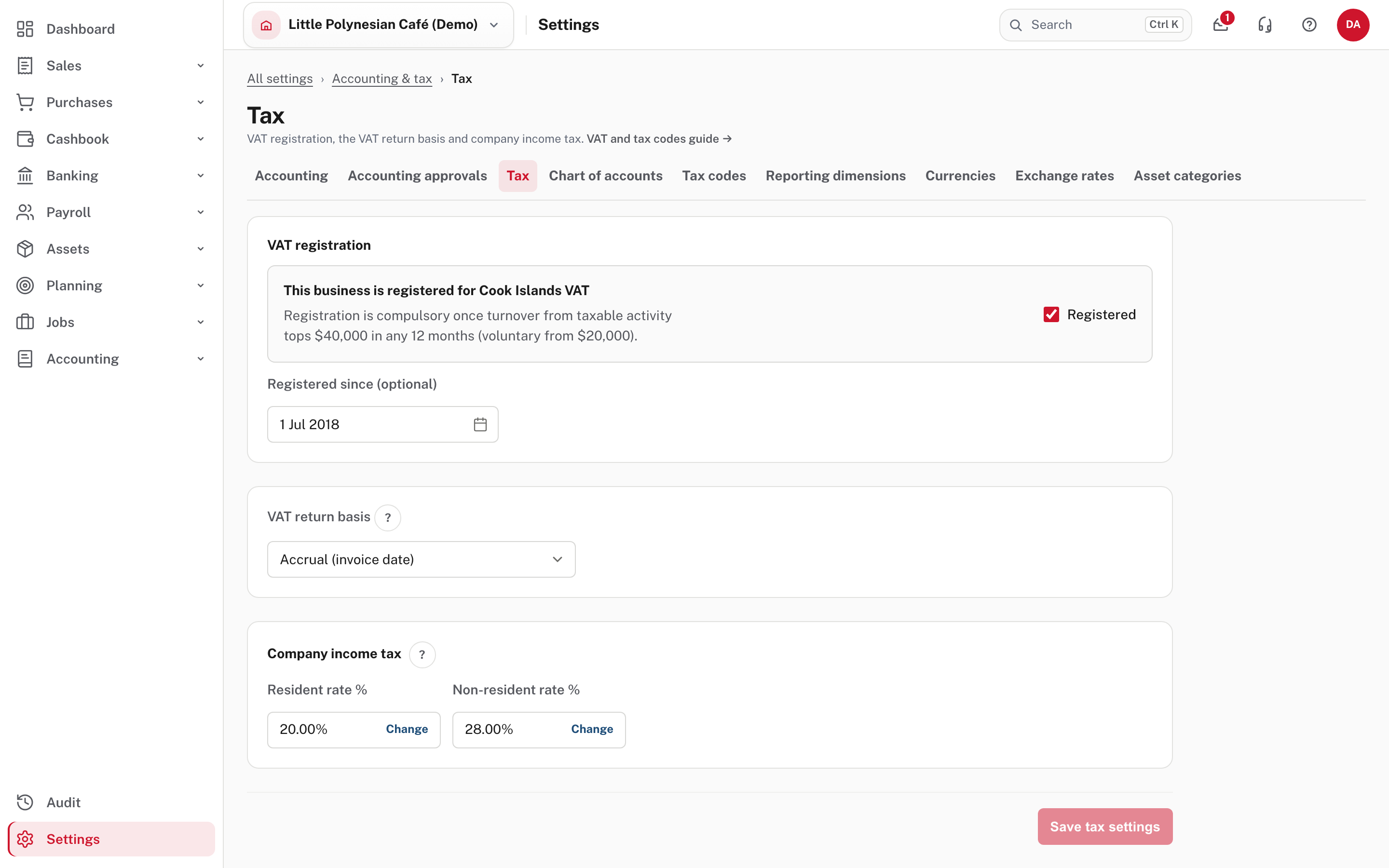Click Change for the Resident rate
The height and width of the screenshot is (868, 1389).
pos(407,729)
